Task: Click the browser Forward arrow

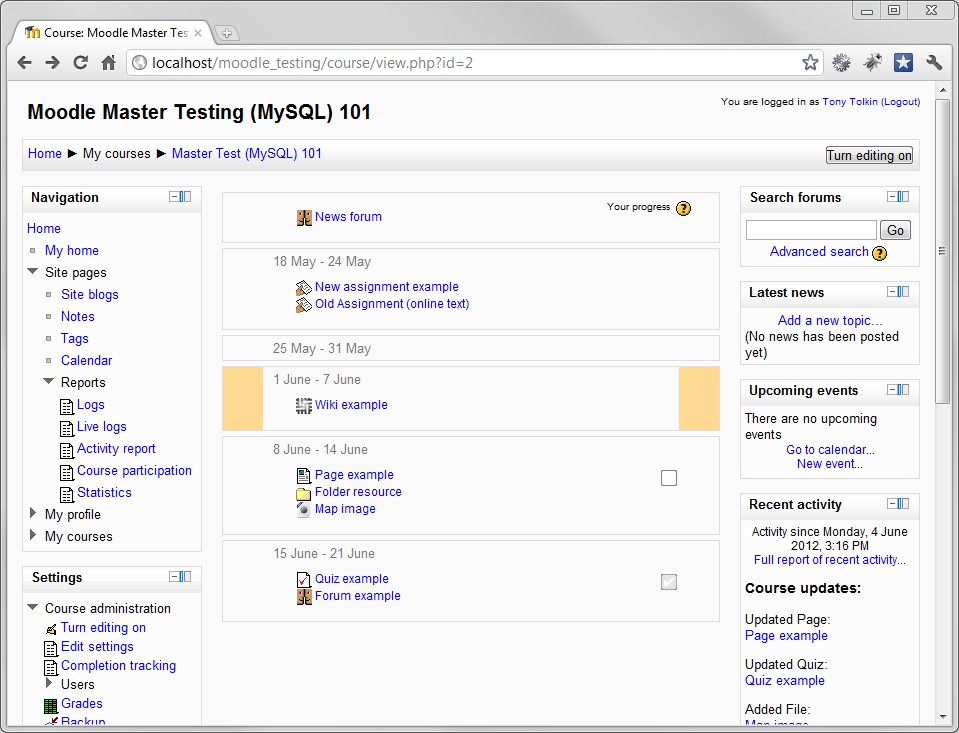Action: coord(53,62)
